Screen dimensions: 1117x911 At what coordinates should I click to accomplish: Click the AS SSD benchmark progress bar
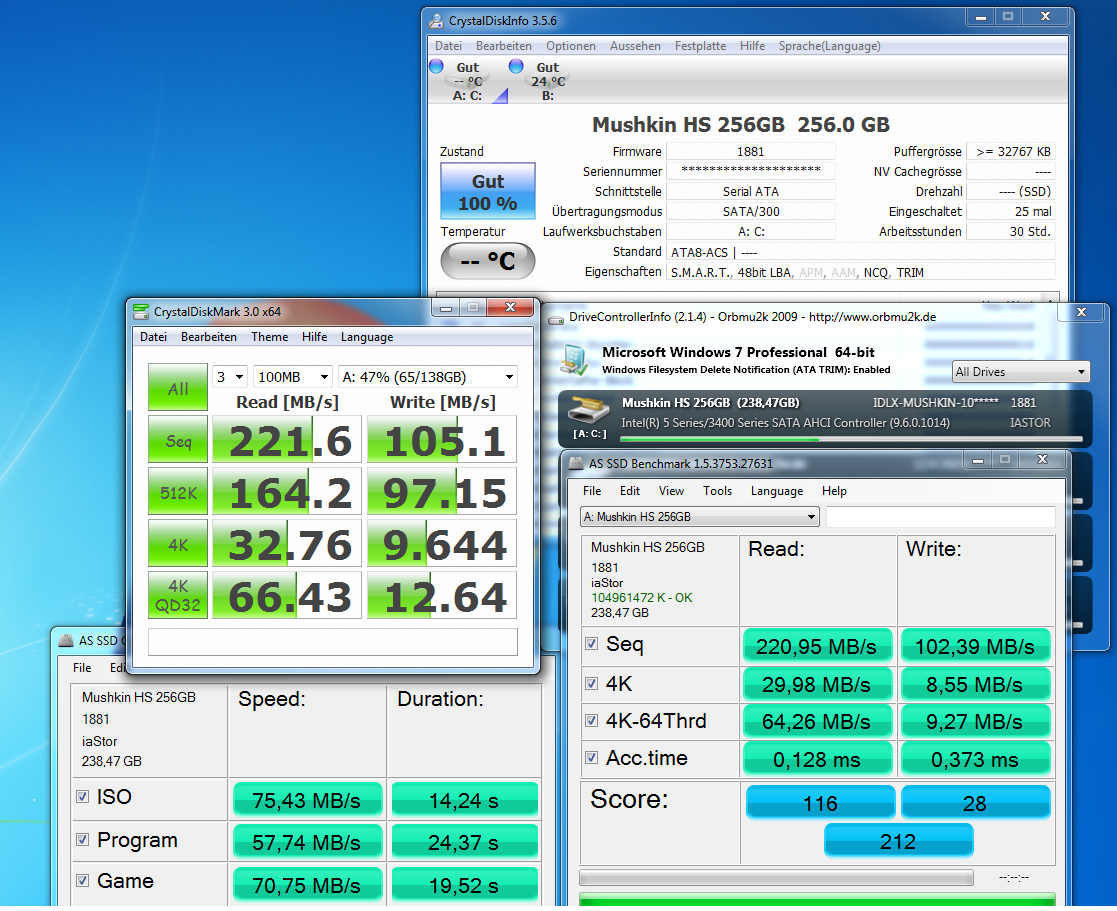776,878
